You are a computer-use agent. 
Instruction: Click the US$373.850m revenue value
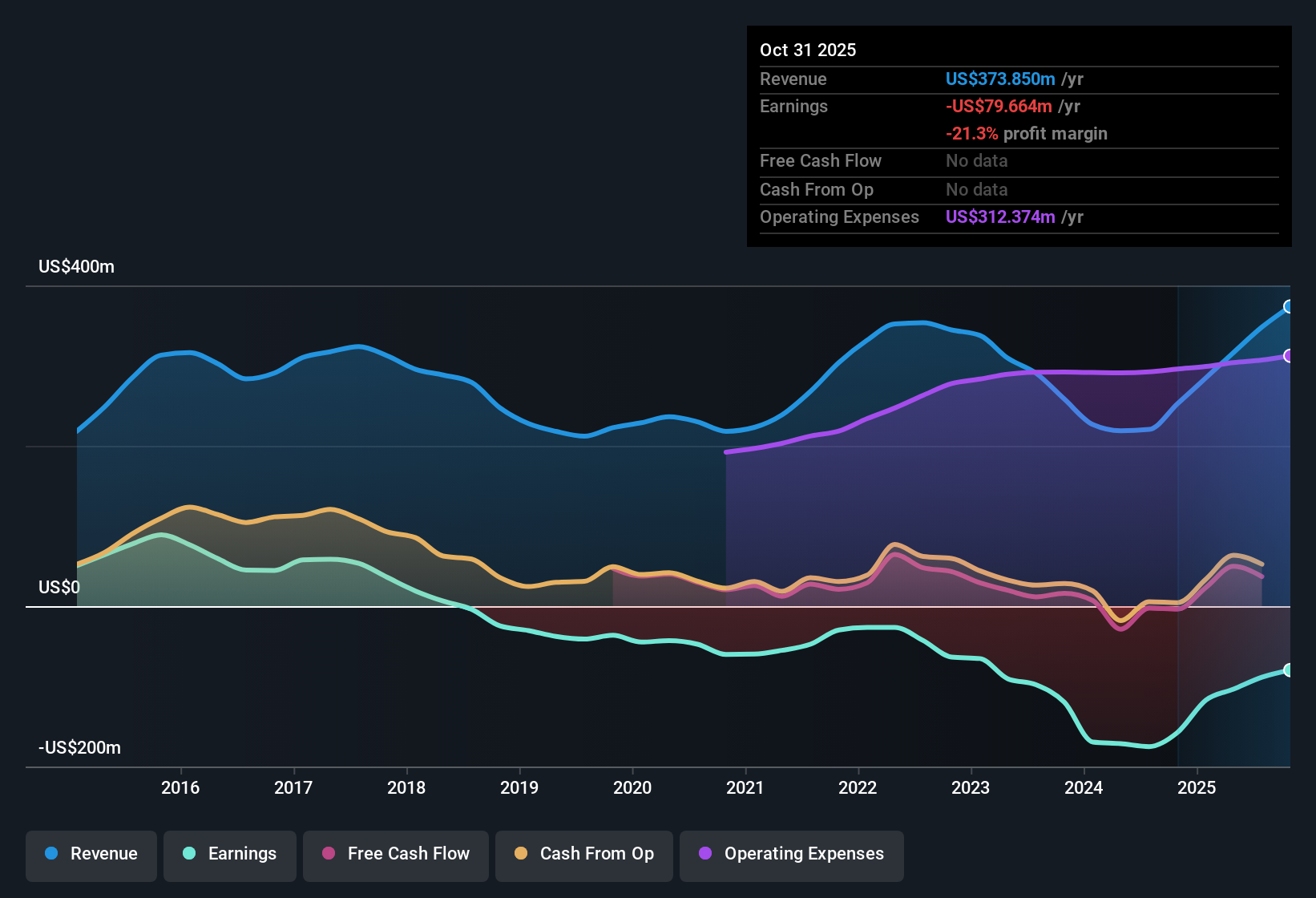coord(1000,79)
